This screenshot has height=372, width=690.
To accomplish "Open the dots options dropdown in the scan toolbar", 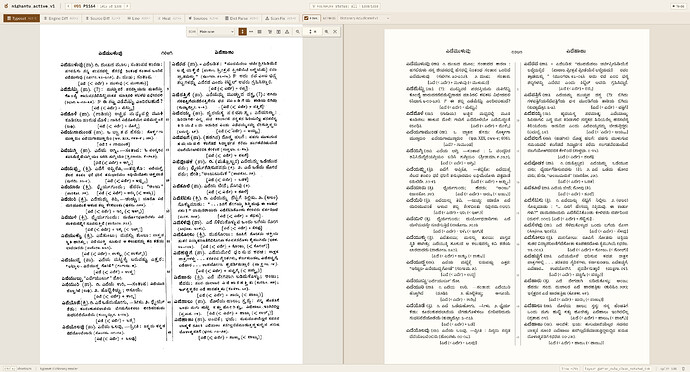I will pos(312,32).
